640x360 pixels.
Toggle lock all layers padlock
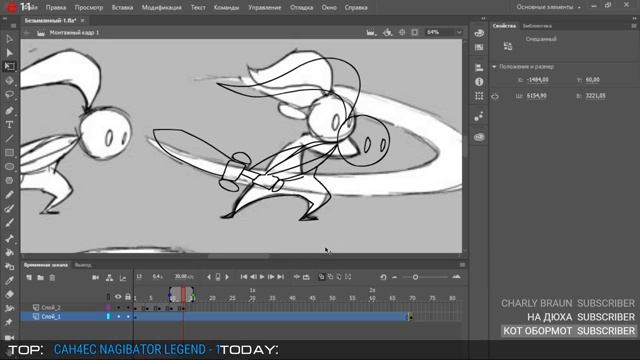128,297
